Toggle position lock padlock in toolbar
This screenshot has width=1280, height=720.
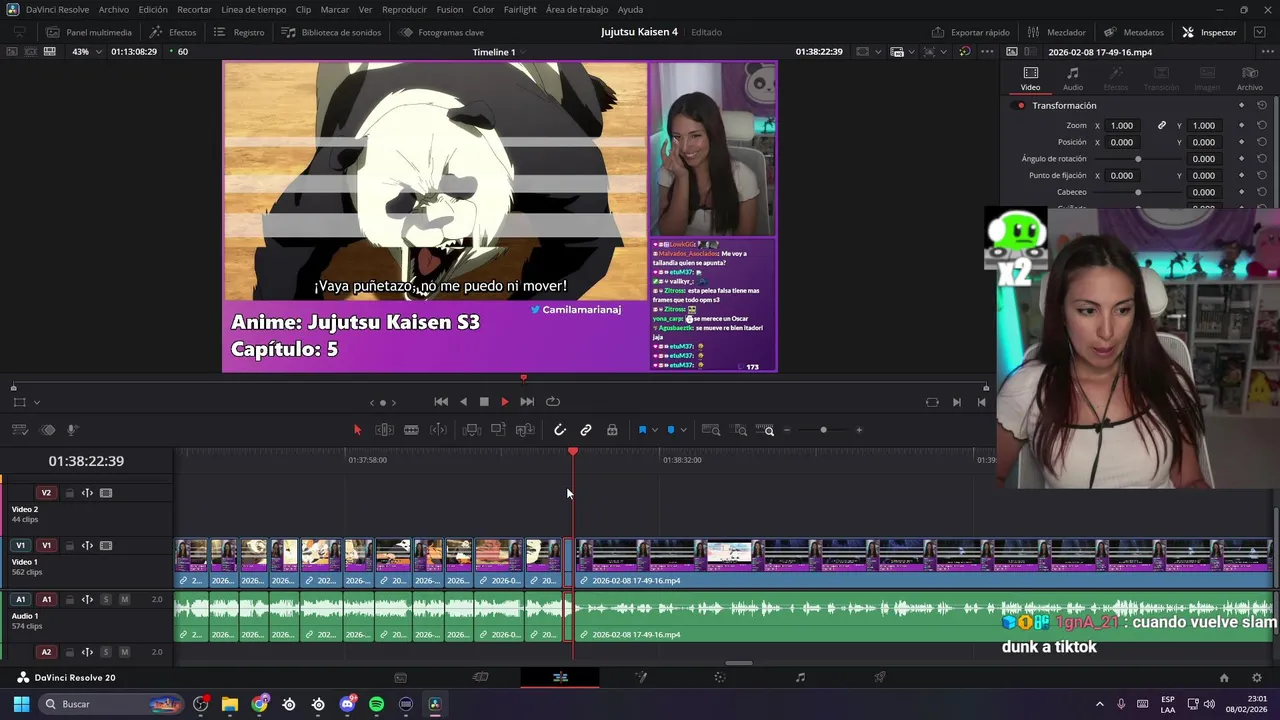612,430
